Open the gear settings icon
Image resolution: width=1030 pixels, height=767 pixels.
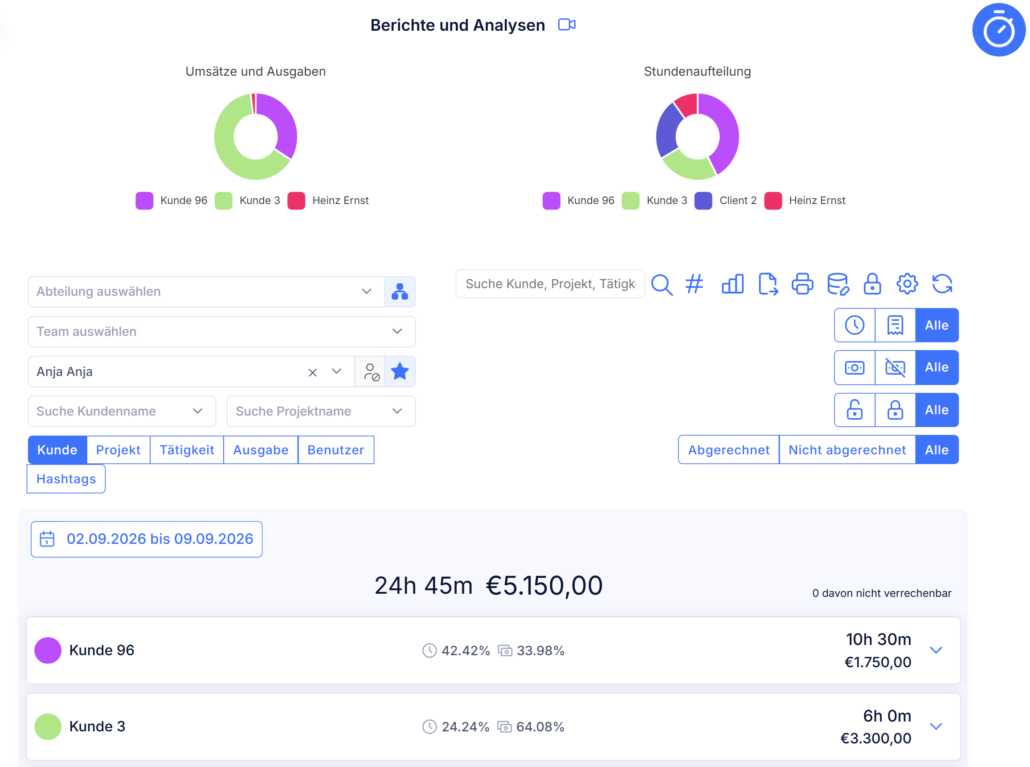click(x=907, y=284)
